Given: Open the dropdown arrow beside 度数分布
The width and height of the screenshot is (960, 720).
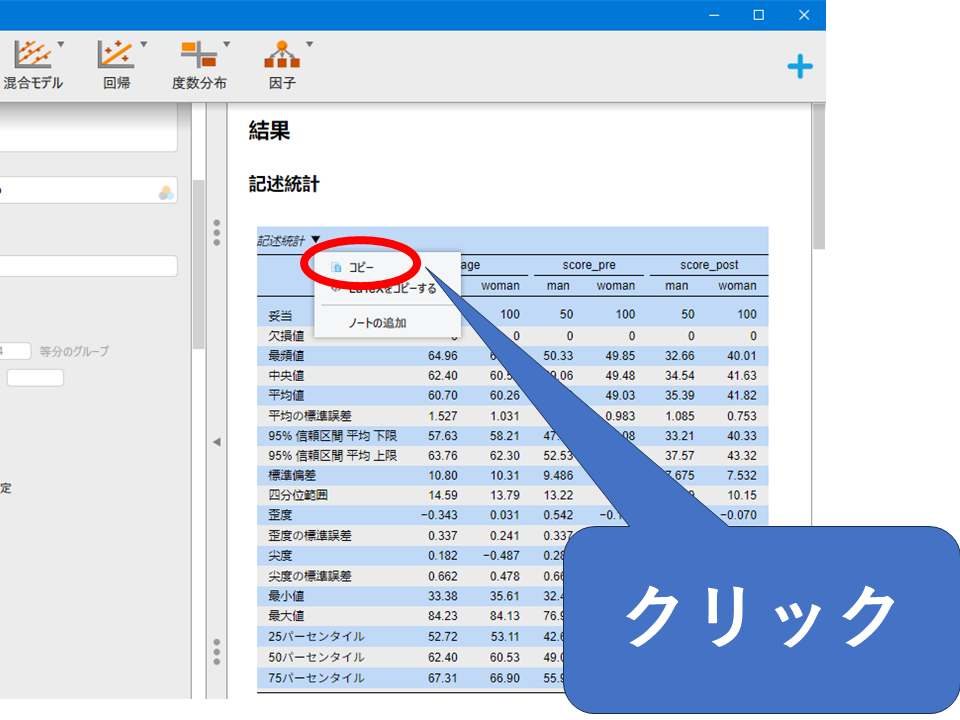Looking at the screenshot, I should tap(227, 45).
